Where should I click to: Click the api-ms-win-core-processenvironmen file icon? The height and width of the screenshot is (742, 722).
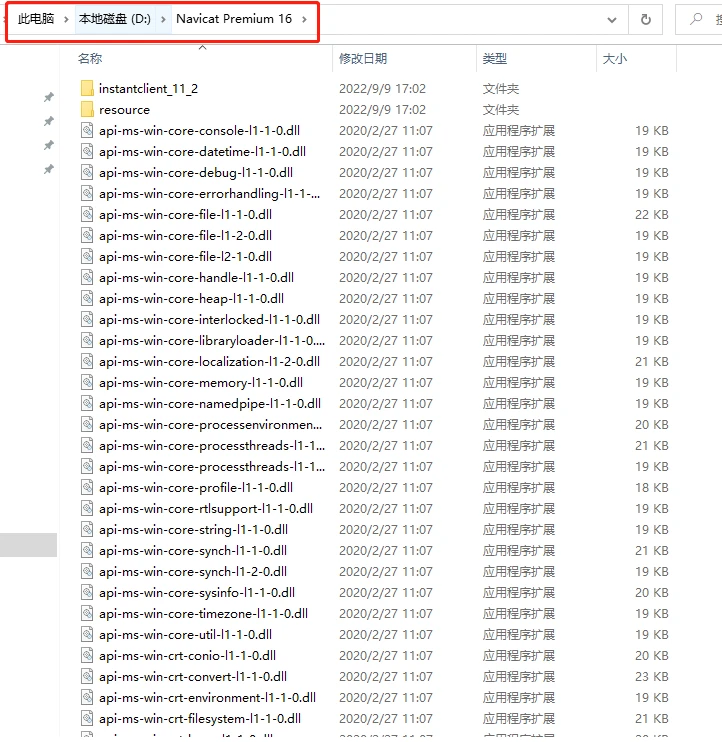coord(87,424)
